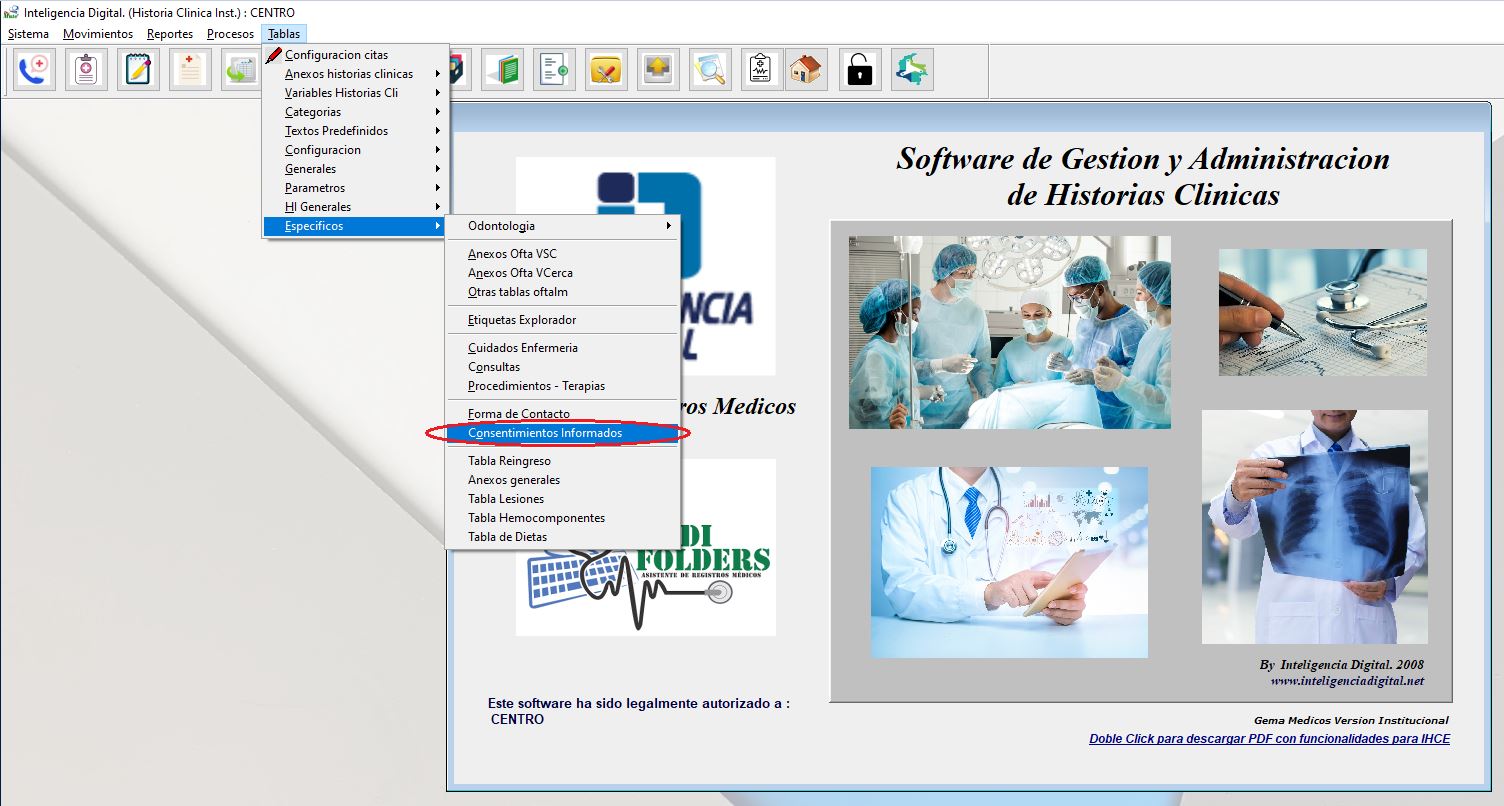Open the Reportes menu
1504x806 pixels.
point(170,34)
